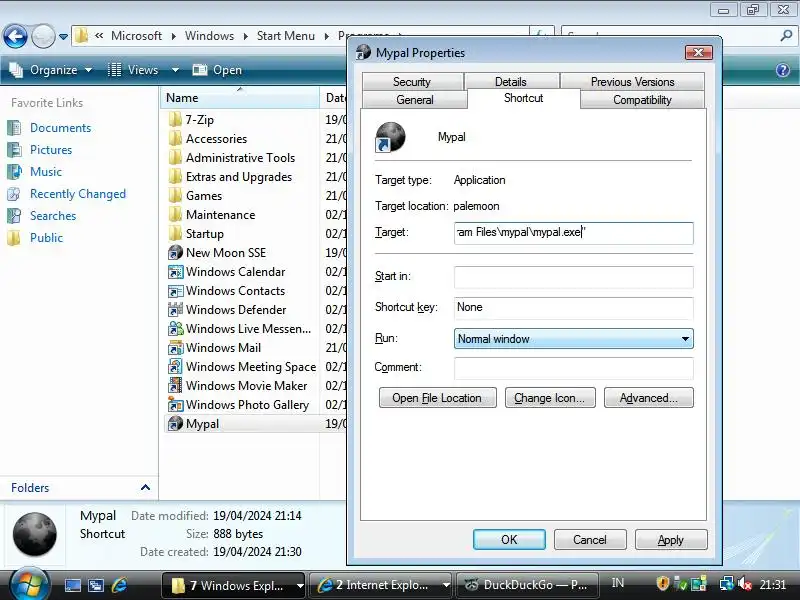Click the Windows Mail shortcut icon
Screen dimensions: 800x600
pos(175,348)
